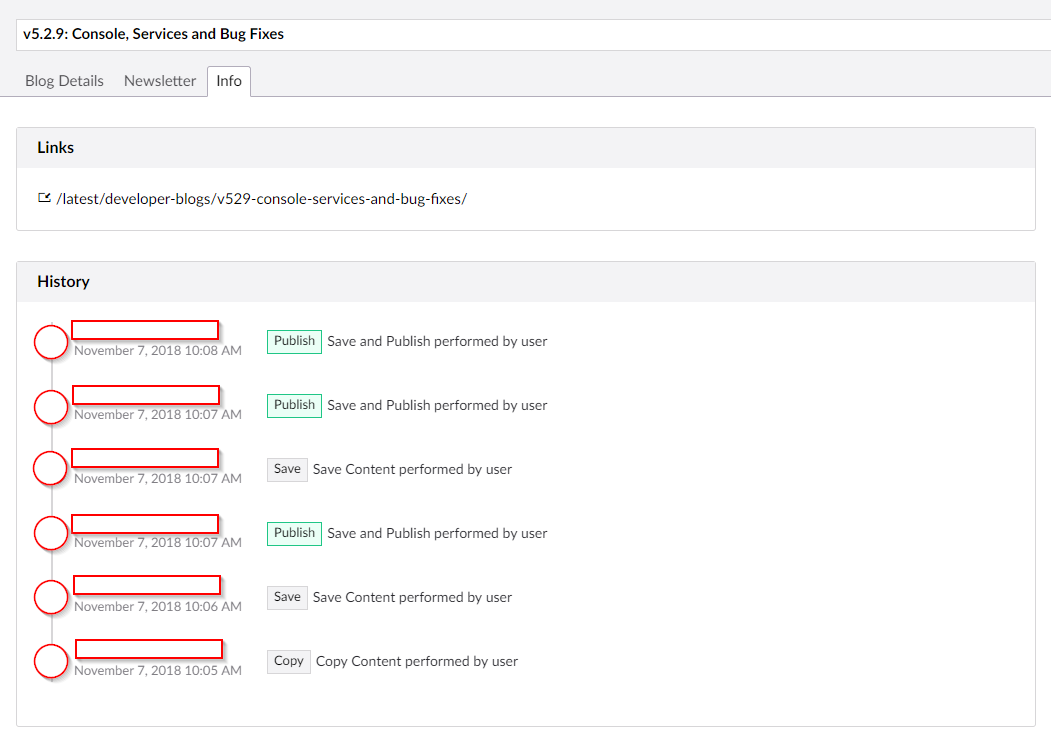The width and height of the screenshot is (1051, 740).
Task: Click the Save badge on the 10:07 AM entry
Action: pyautogui.click(x=287, y=469)
